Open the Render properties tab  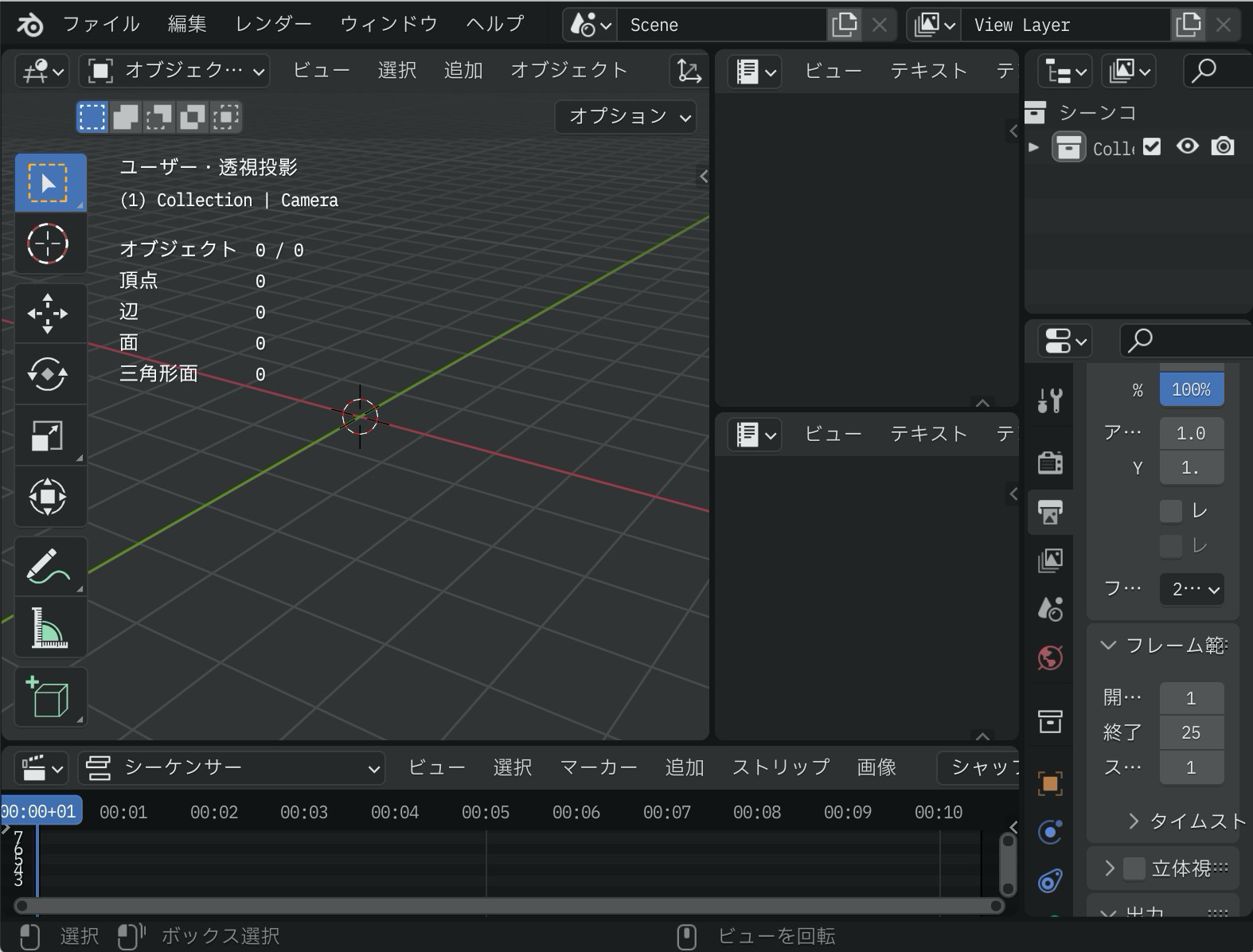coord(1050,462)
